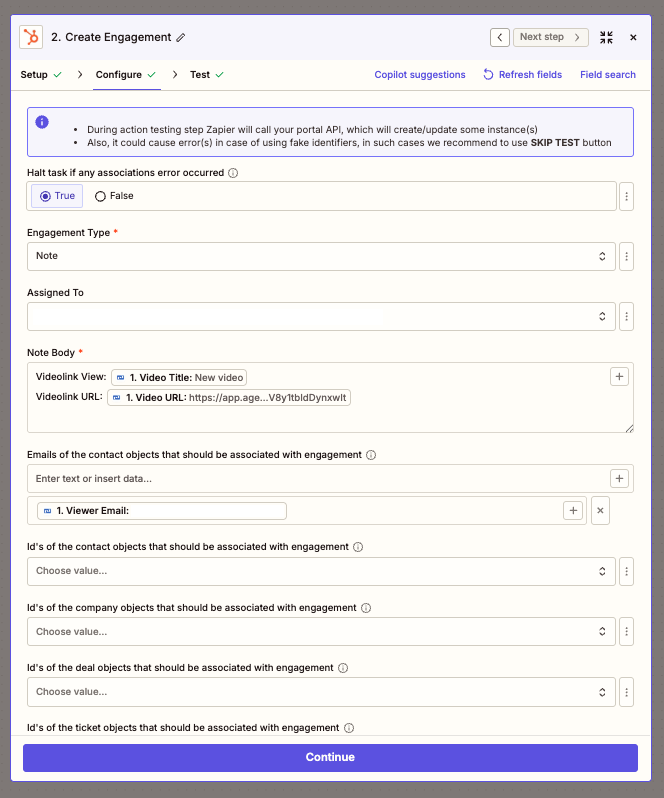Viewport: 664px width, 798px height.
Task: Open the company objects Id dropdown
Action: [321, 632]
